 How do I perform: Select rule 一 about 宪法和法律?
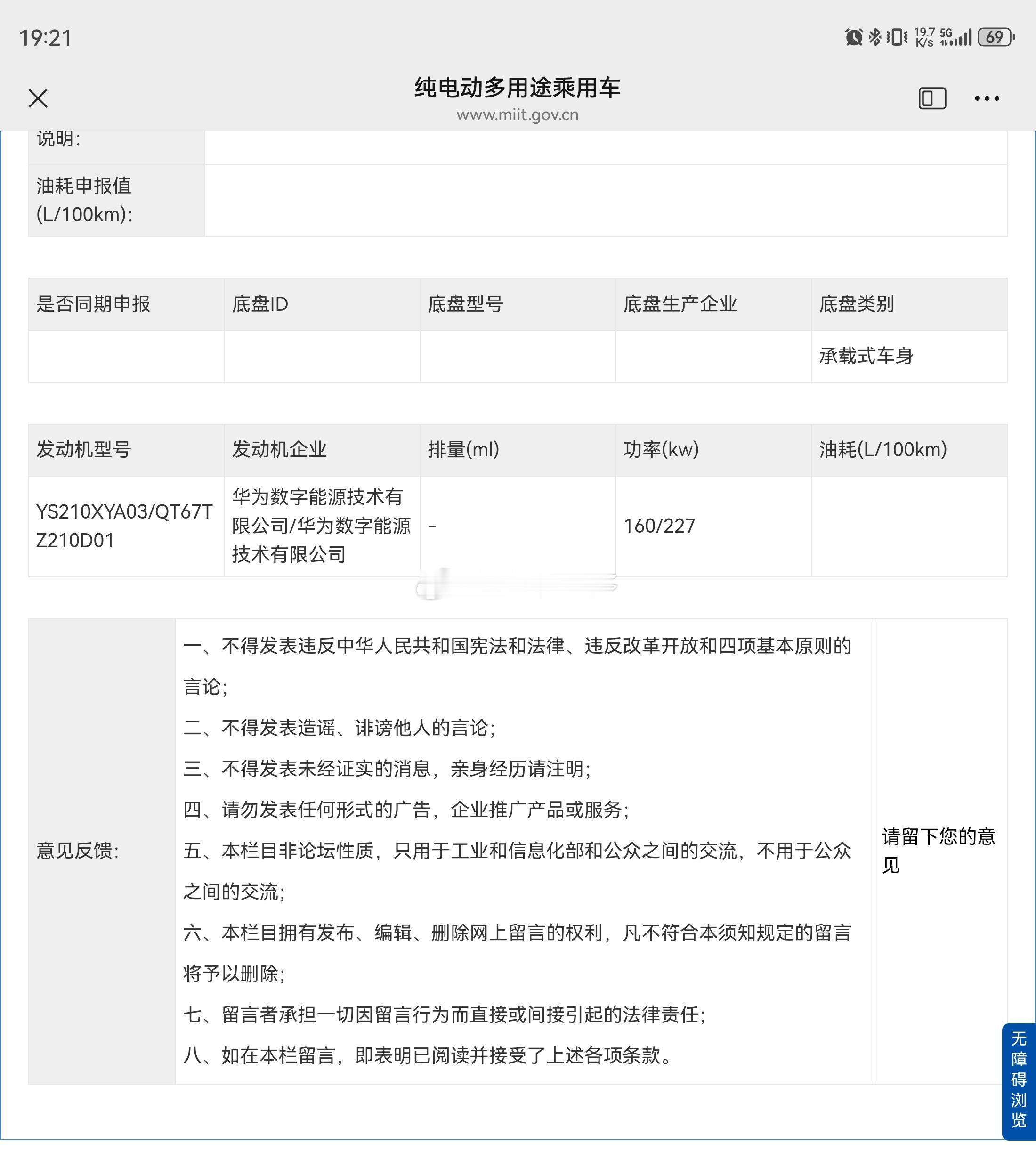click(518, 666)
